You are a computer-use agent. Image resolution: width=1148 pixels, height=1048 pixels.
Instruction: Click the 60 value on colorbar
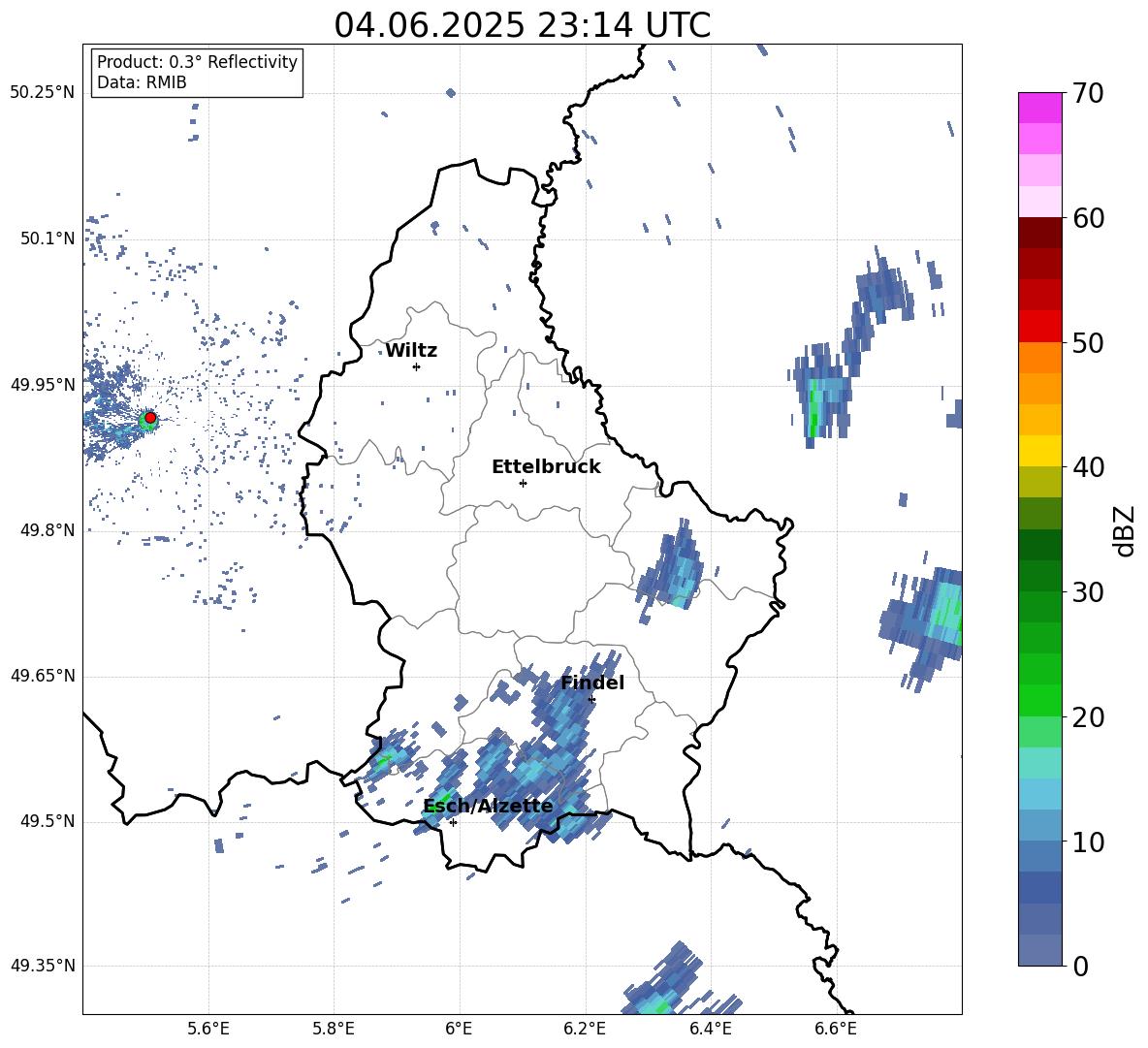[x=1088, y=218]
